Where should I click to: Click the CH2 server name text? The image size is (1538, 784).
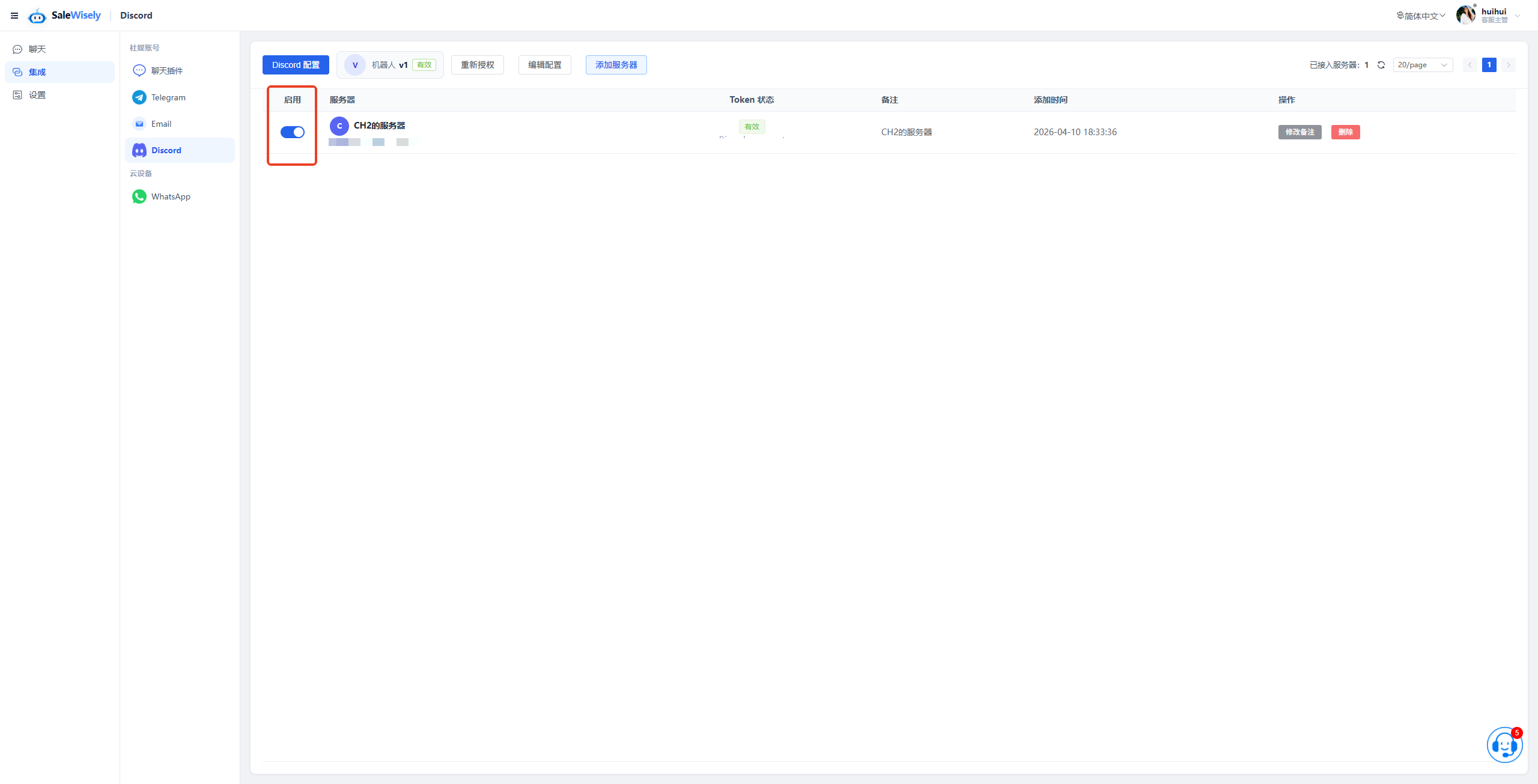pos(380,126)
